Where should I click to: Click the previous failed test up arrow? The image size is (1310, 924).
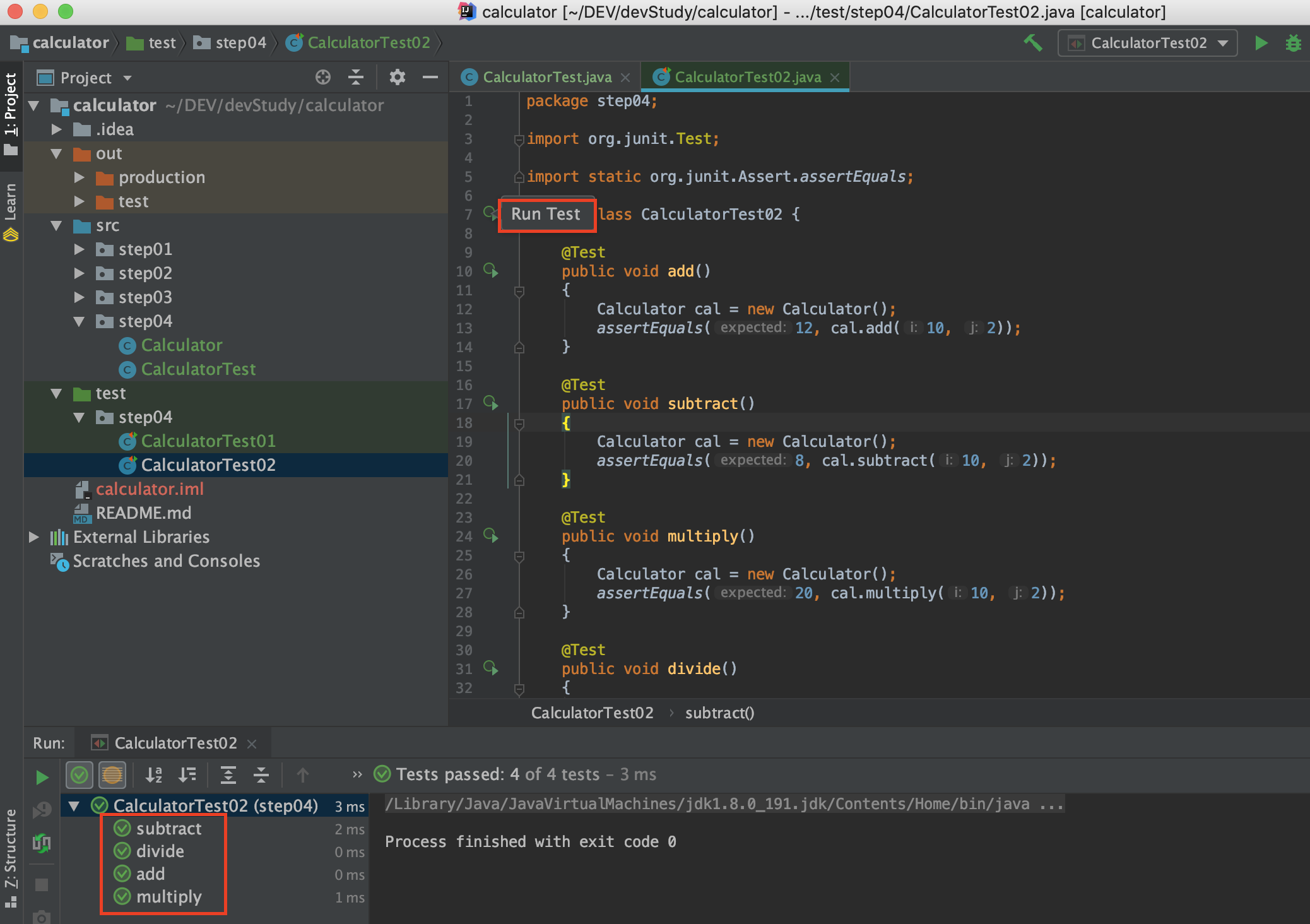click(303, 774)
